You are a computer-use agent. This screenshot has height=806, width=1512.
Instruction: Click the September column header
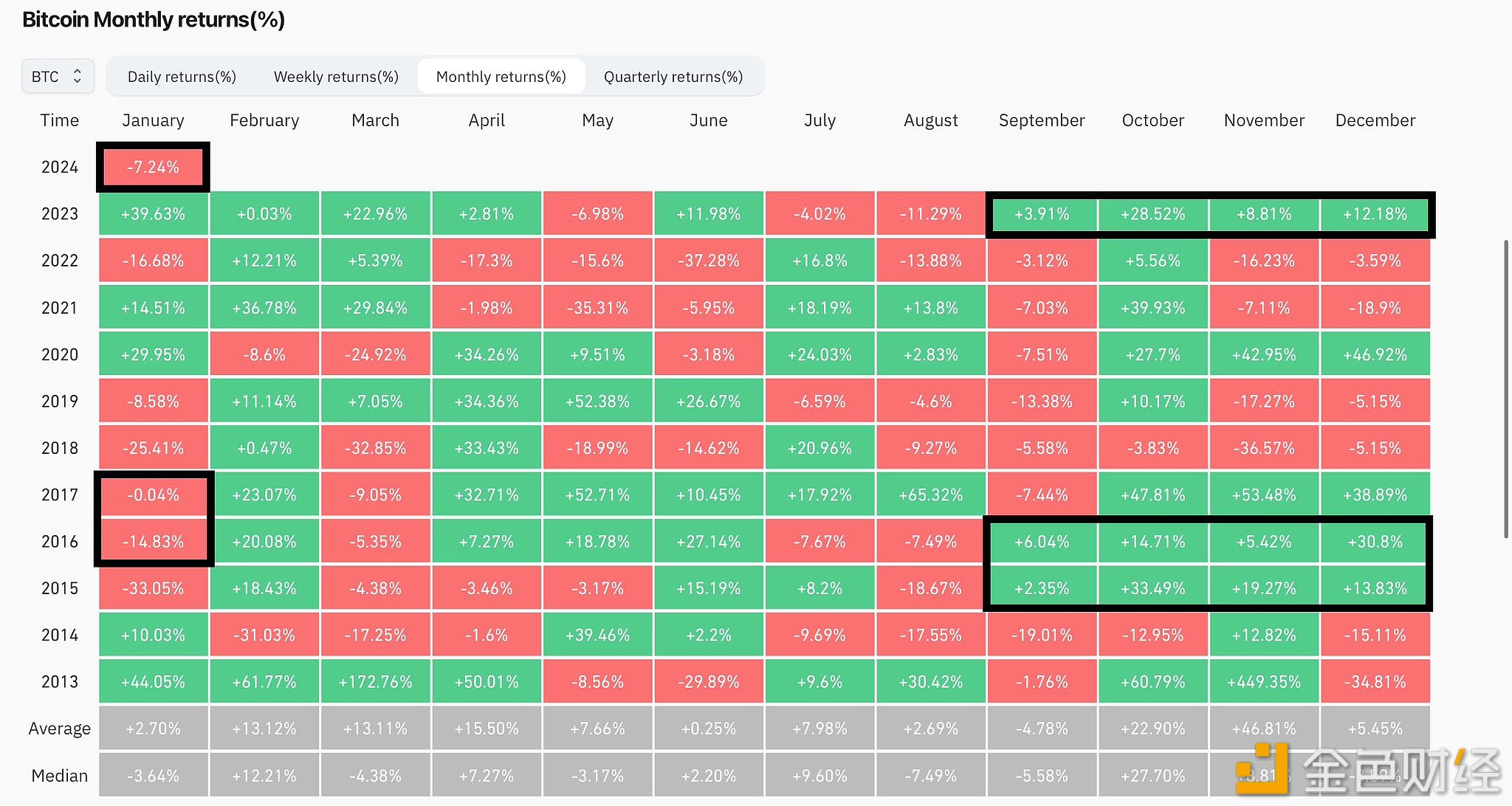click(1042, 120)
